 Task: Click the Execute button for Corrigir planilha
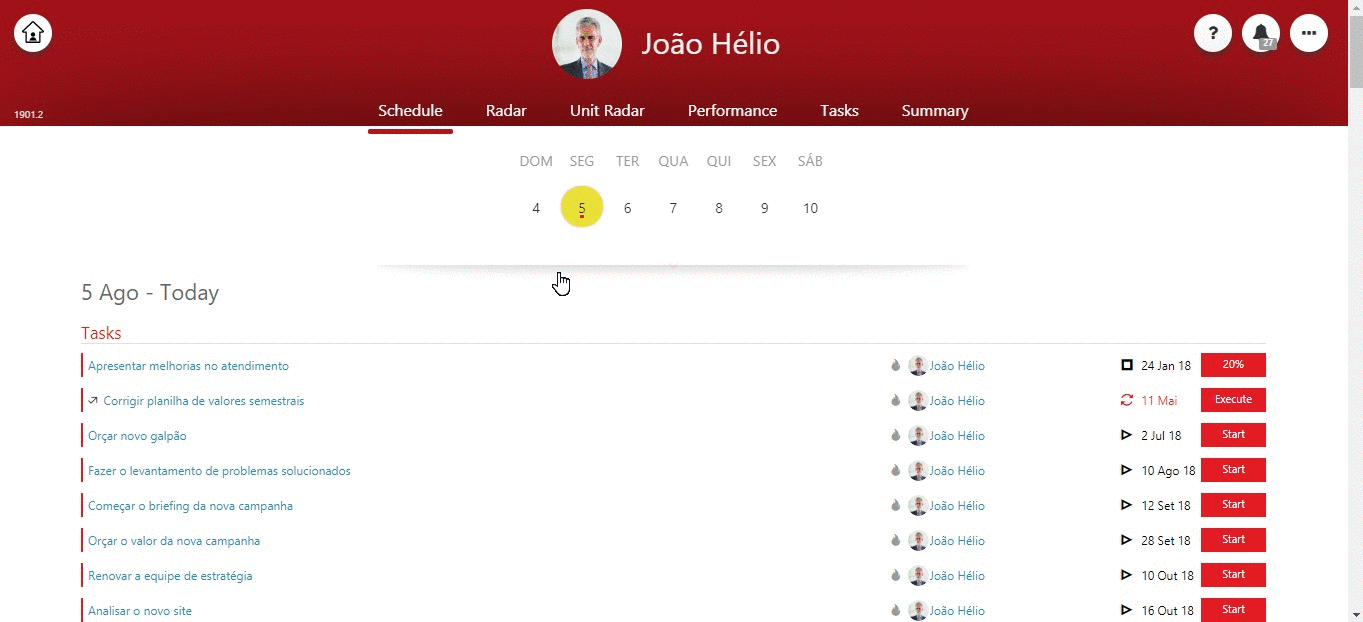pos(1233,400)
